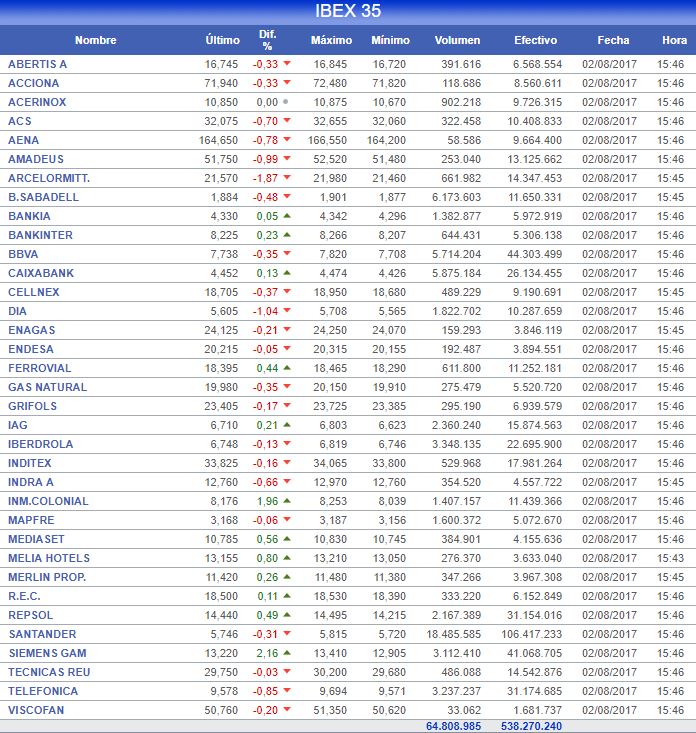The image size is (696, 733).
Task: Click the green up arrow for INM.COLONIAL
Action: coord(287,501)
